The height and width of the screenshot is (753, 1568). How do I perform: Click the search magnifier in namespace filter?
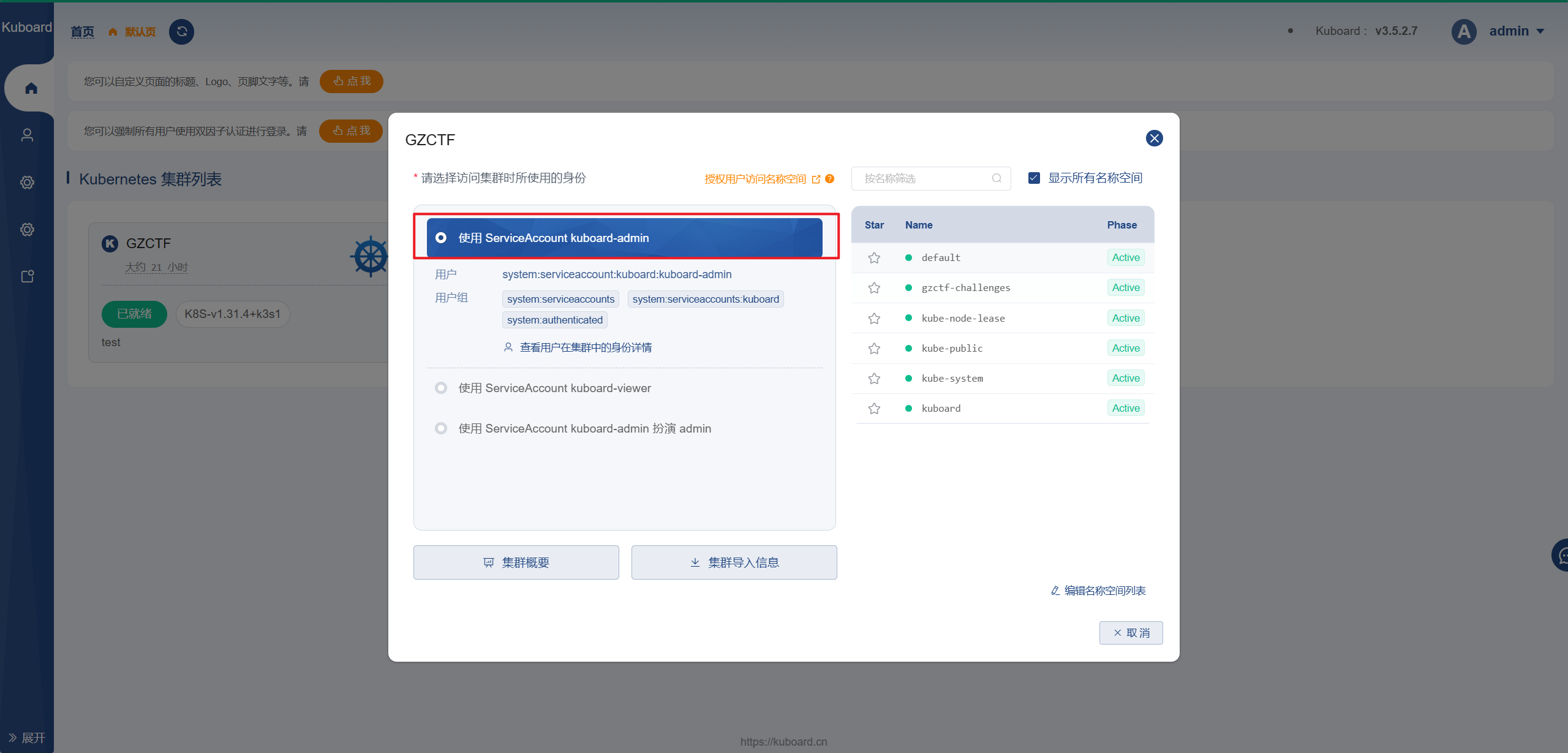pos(997,178)
